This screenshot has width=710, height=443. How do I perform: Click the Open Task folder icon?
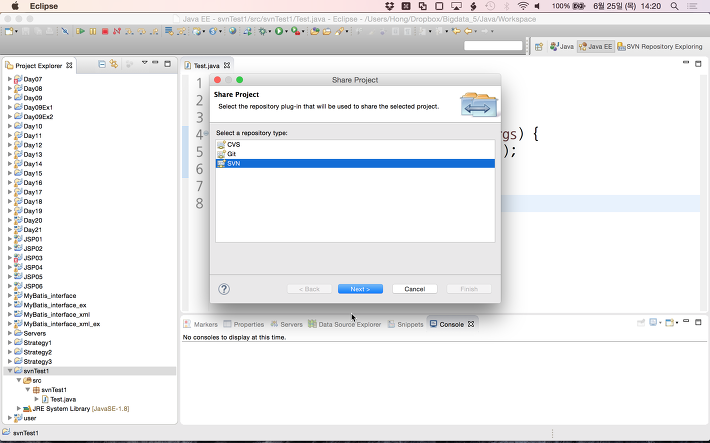click(326, 31)
